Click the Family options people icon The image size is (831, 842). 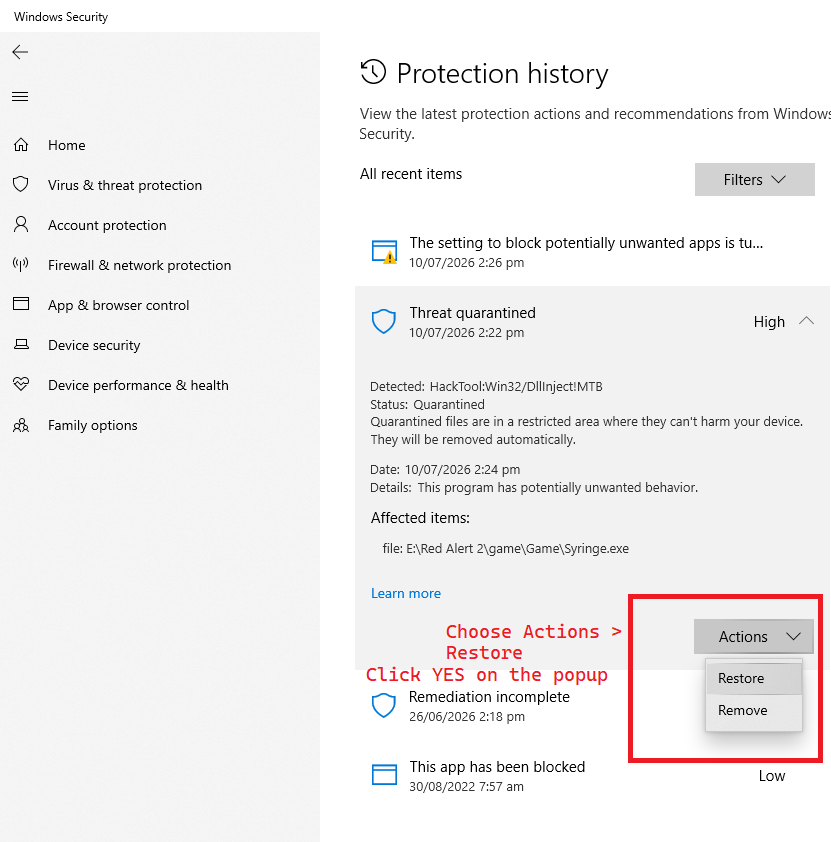pos(21,425)
